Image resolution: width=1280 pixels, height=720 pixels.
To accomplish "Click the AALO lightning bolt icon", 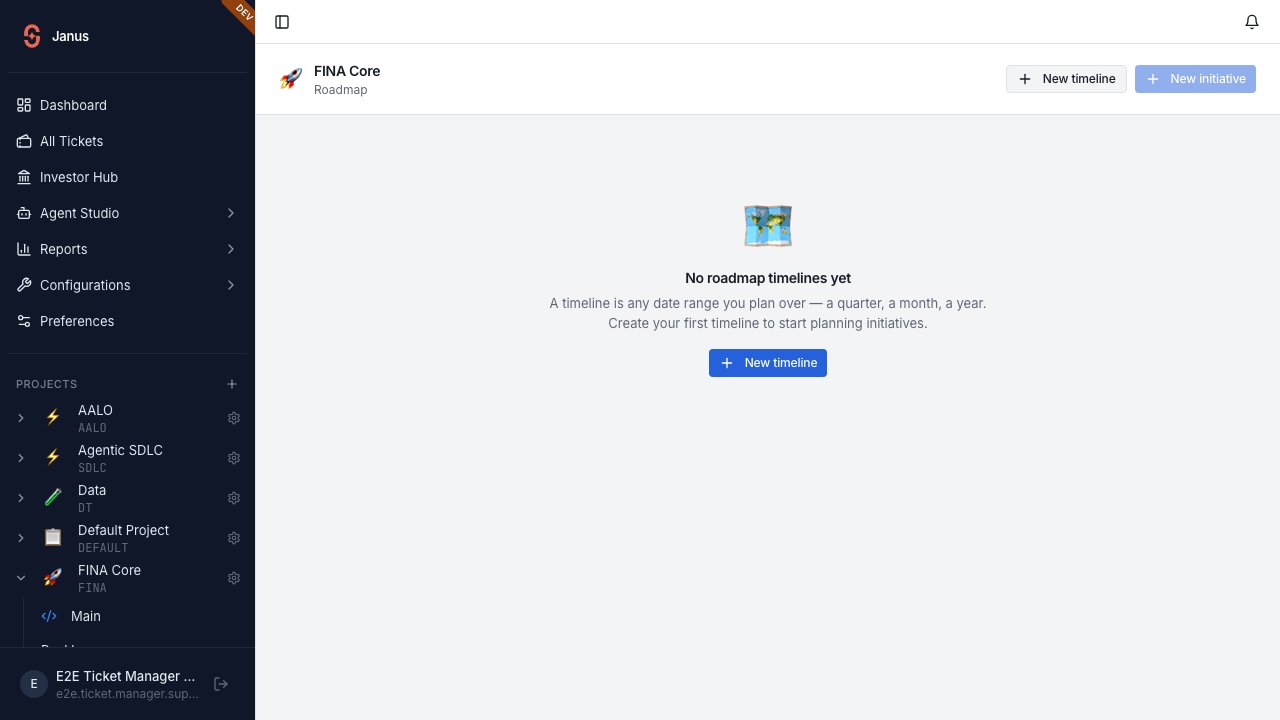I will [53, 418].
